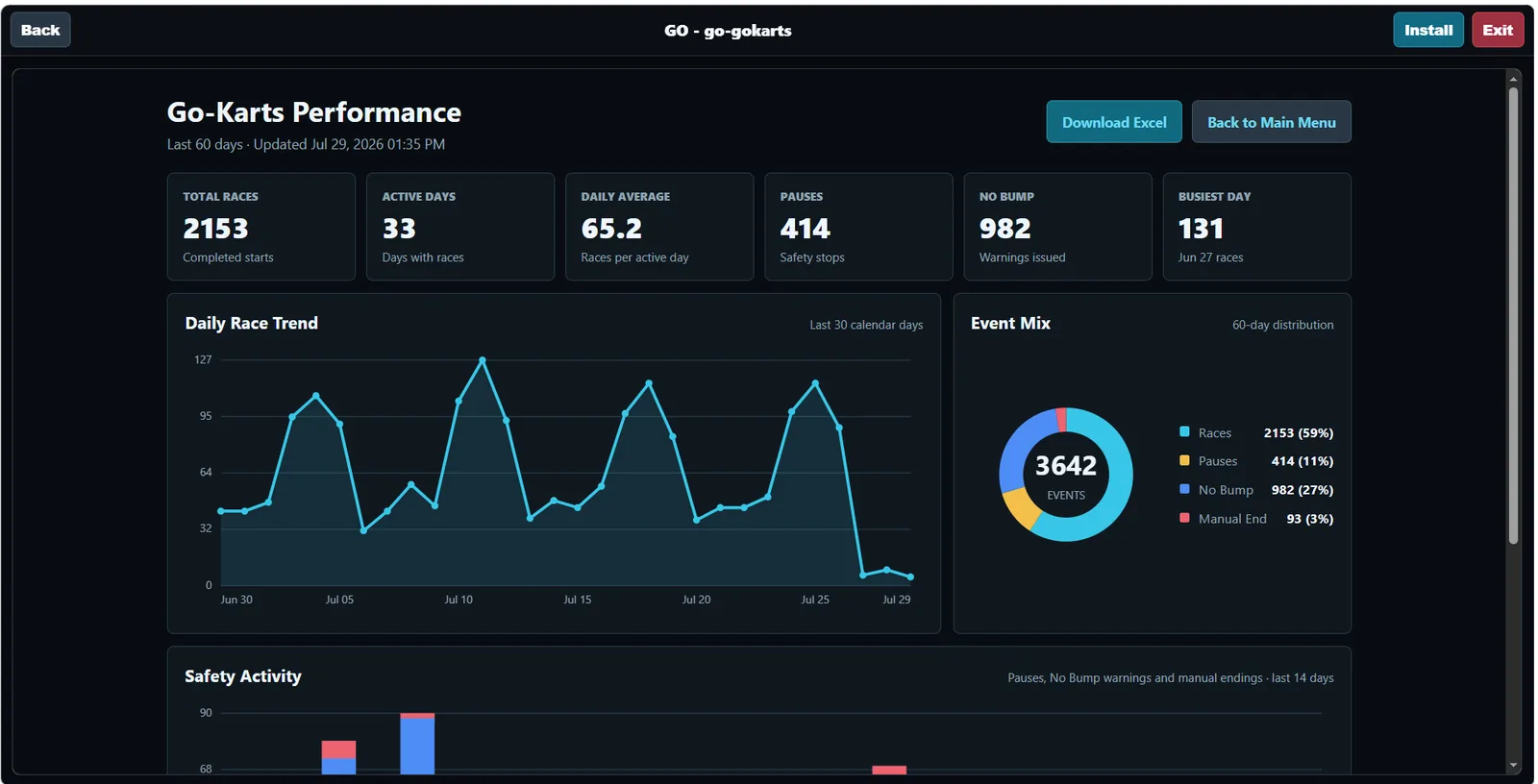This screenshot has width=1538, height=784.
Task: Download the Excel report
Action: coord(1114,122)
